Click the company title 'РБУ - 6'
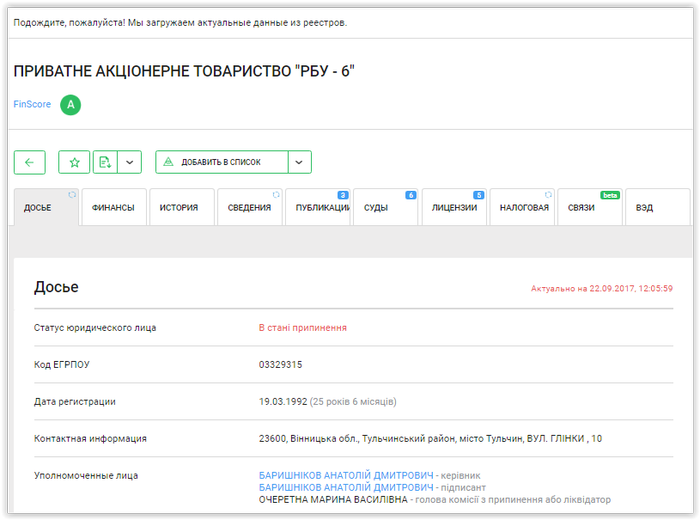 [x=184, y=71]
